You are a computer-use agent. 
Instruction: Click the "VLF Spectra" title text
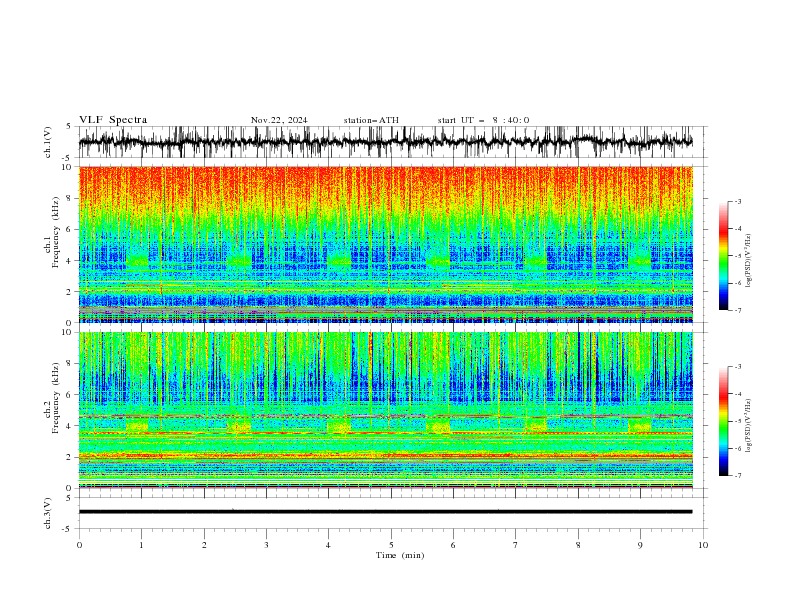click(x=113, y=120)
